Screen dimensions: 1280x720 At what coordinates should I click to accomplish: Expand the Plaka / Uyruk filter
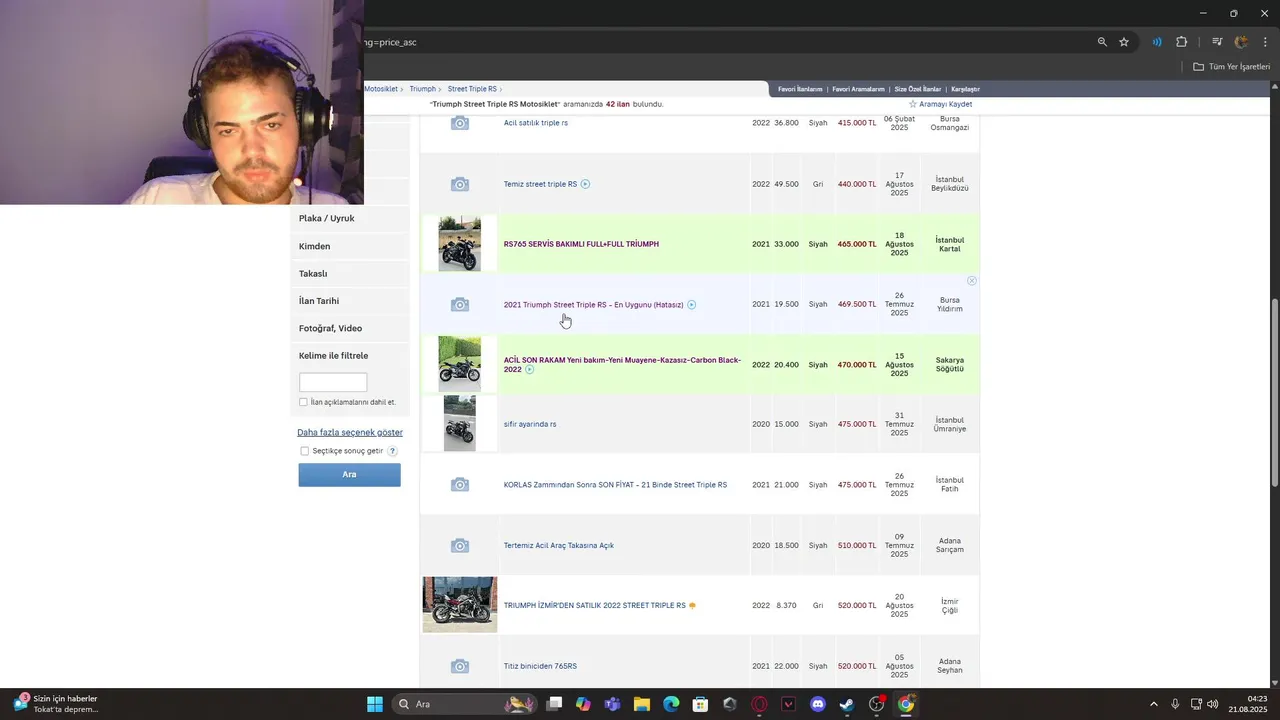(x=350, y=218)
